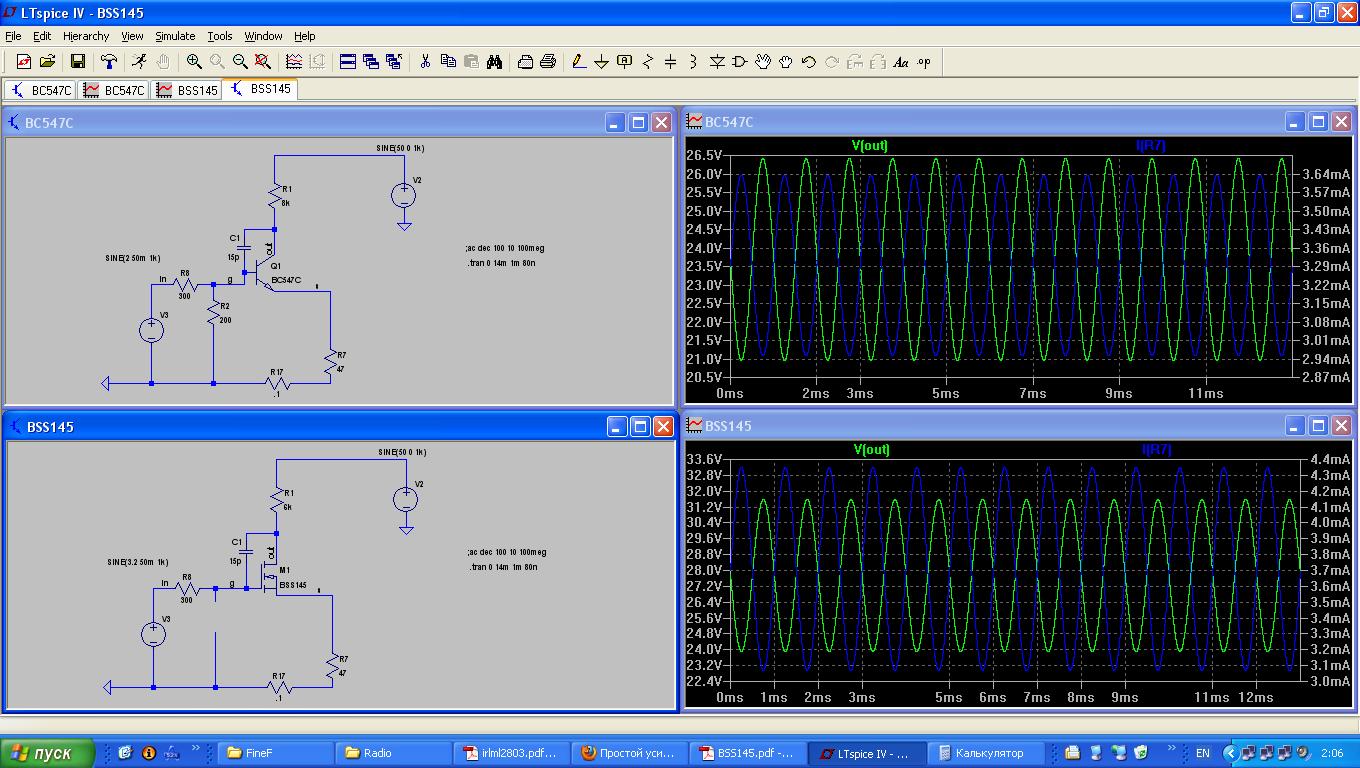Select .tran directive in BSS145 schematic
This screenshot has width=1360, height=768.
(503, 567)
